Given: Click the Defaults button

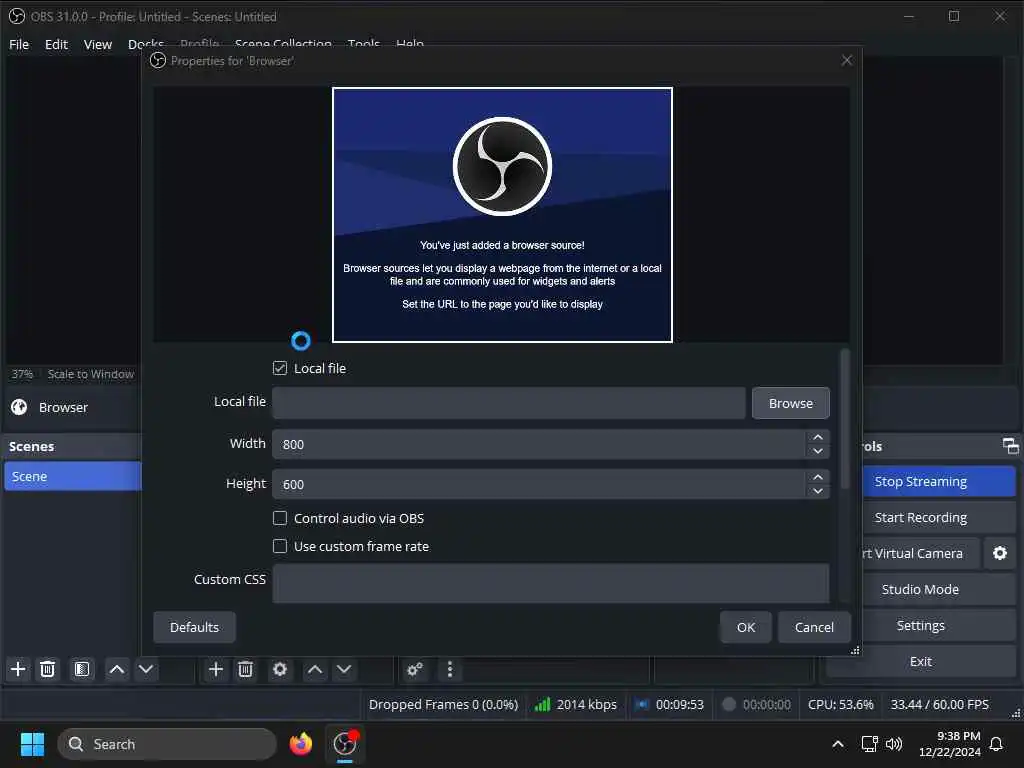Looking at the screenshot, I should 195,628.
